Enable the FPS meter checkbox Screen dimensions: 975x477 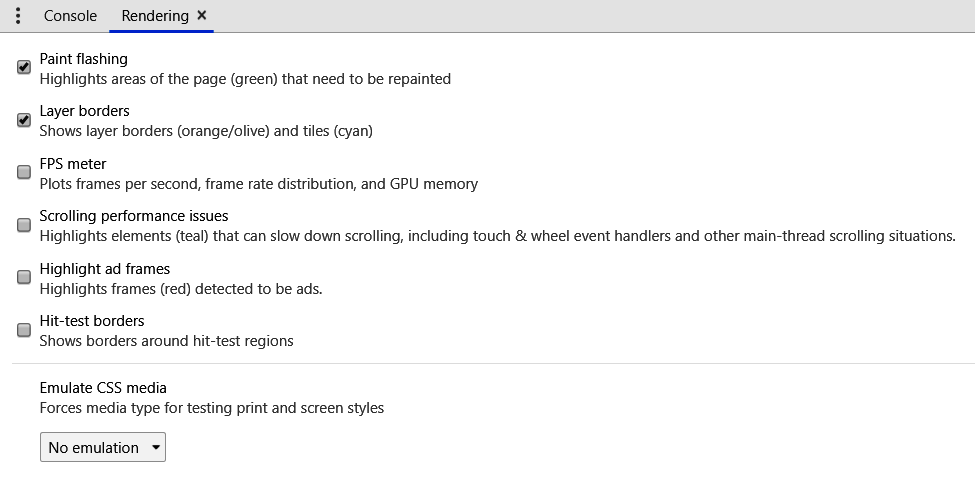tap(24, 172)
